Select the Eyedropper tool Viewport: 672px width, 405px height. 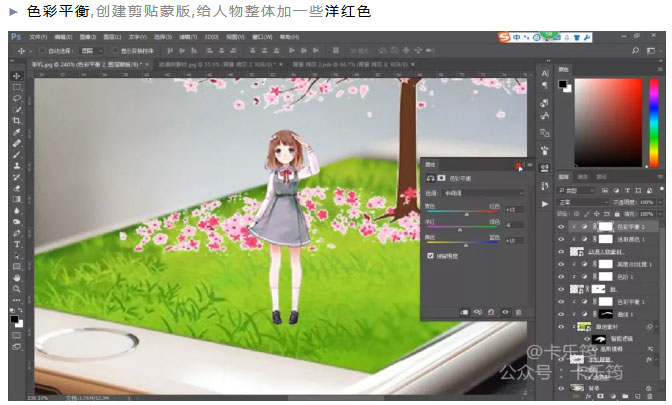tap(17, 132)
